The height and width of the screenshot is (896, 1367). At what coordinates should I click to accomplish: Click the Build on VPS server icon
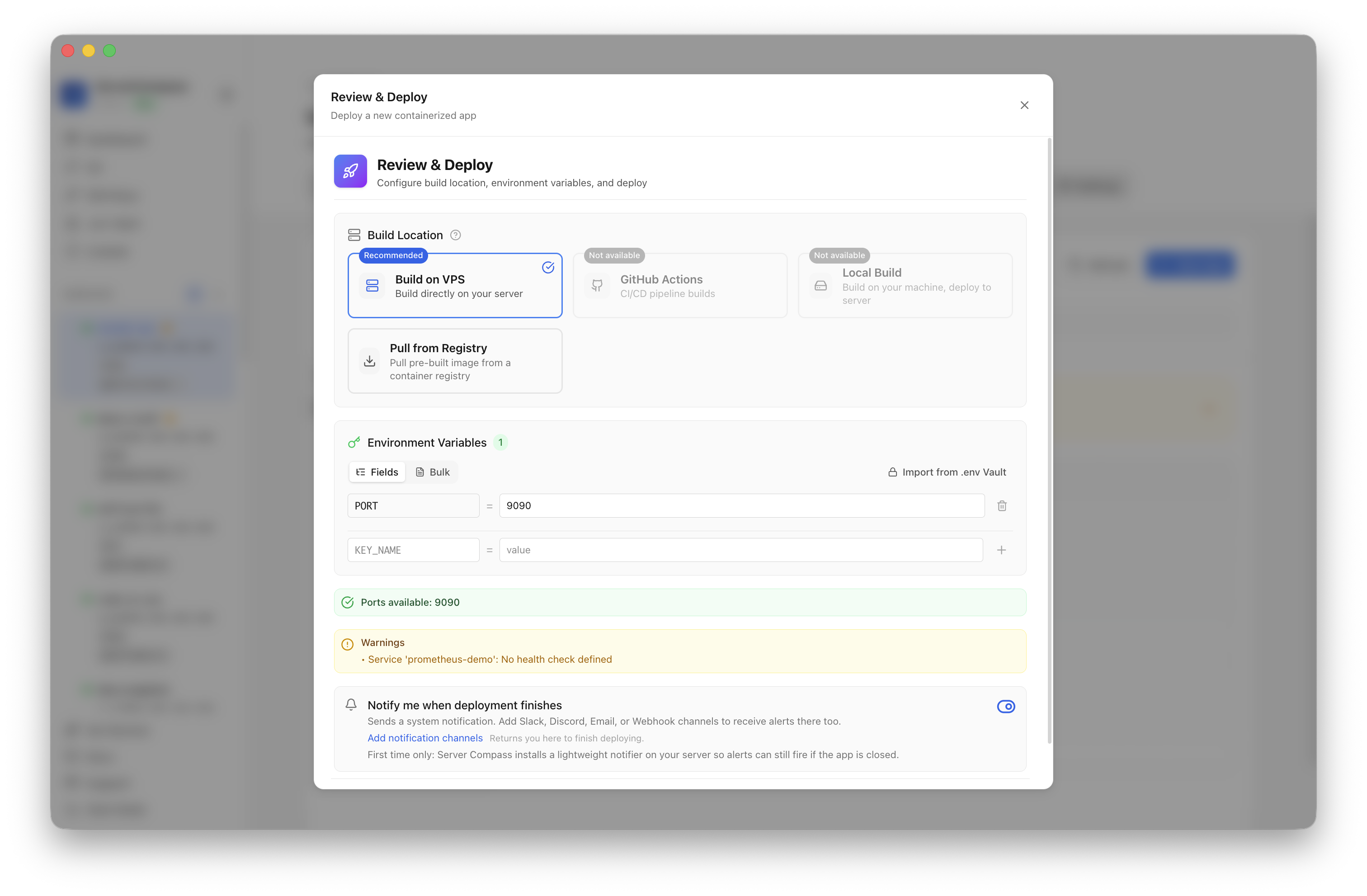pos(372,285)
